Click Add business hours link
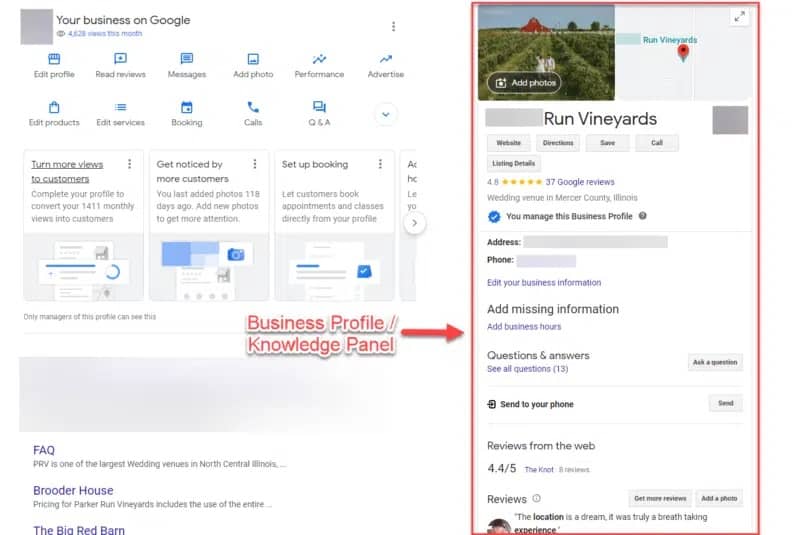This screenshot has width=800, height=535. [x=524, y=326]
